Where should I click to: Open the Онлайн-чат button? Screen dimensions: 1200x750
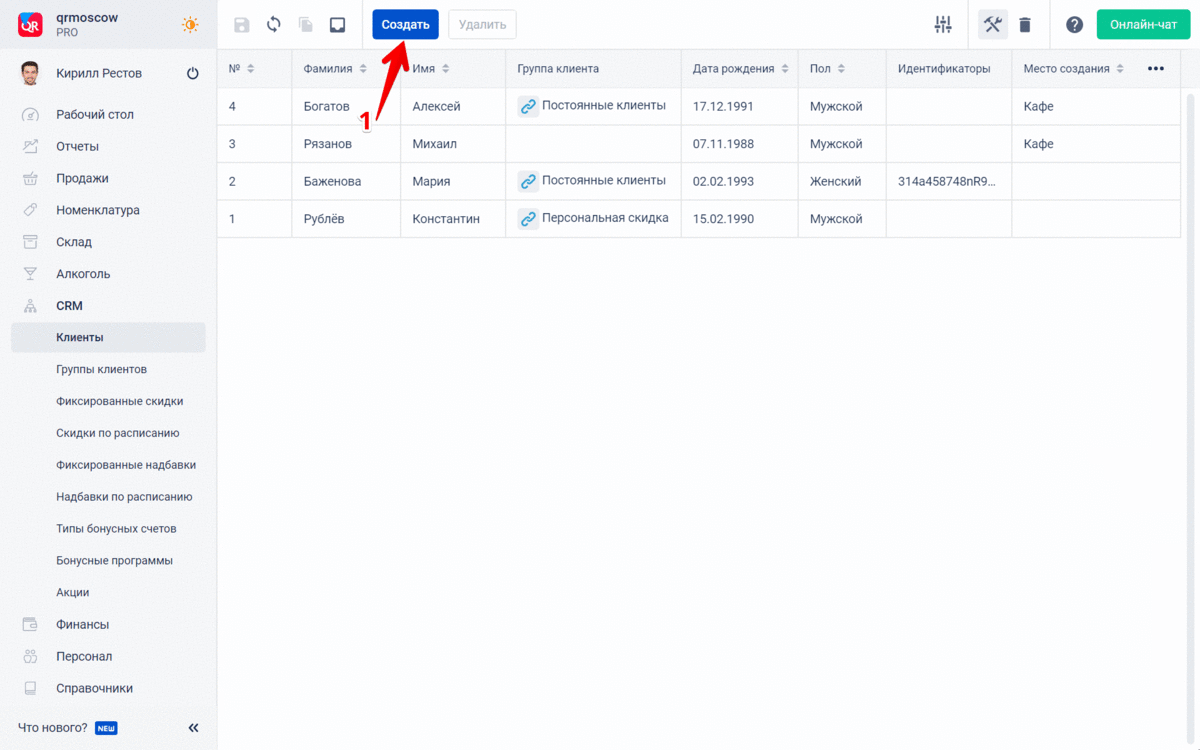[1143, 25]
